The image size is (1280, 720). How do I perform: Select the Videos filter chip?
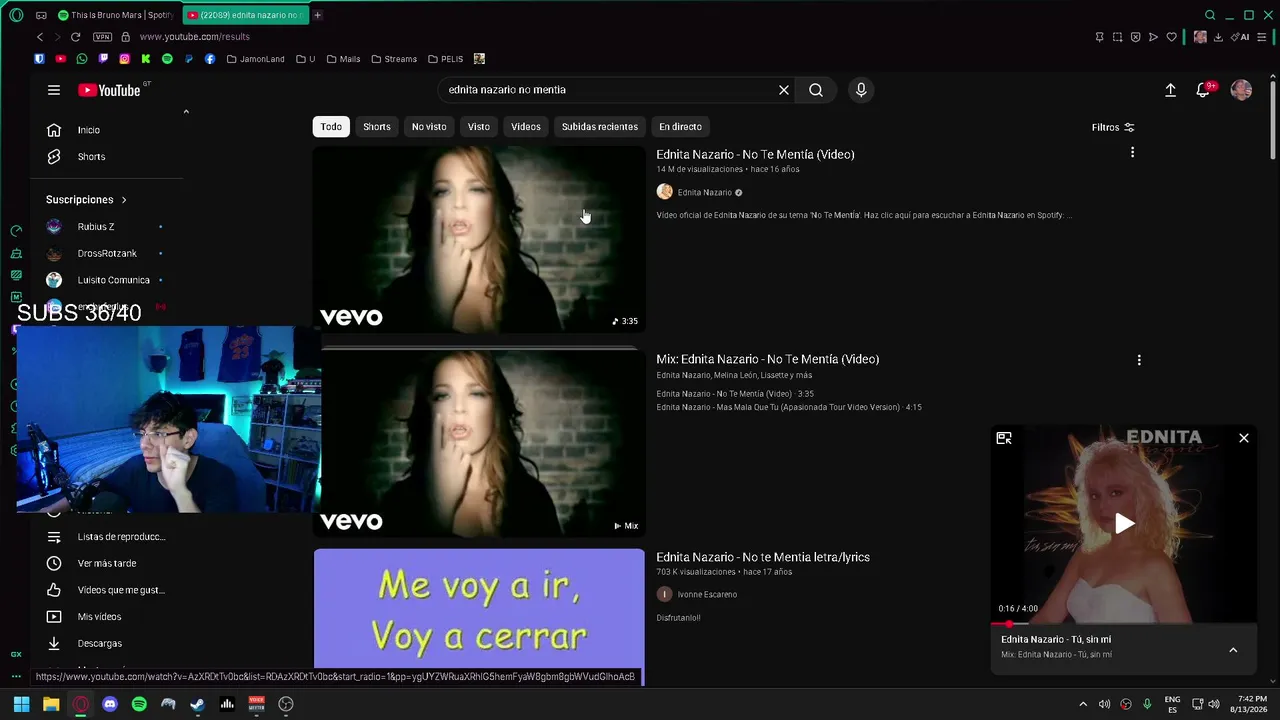pos(526,127)
